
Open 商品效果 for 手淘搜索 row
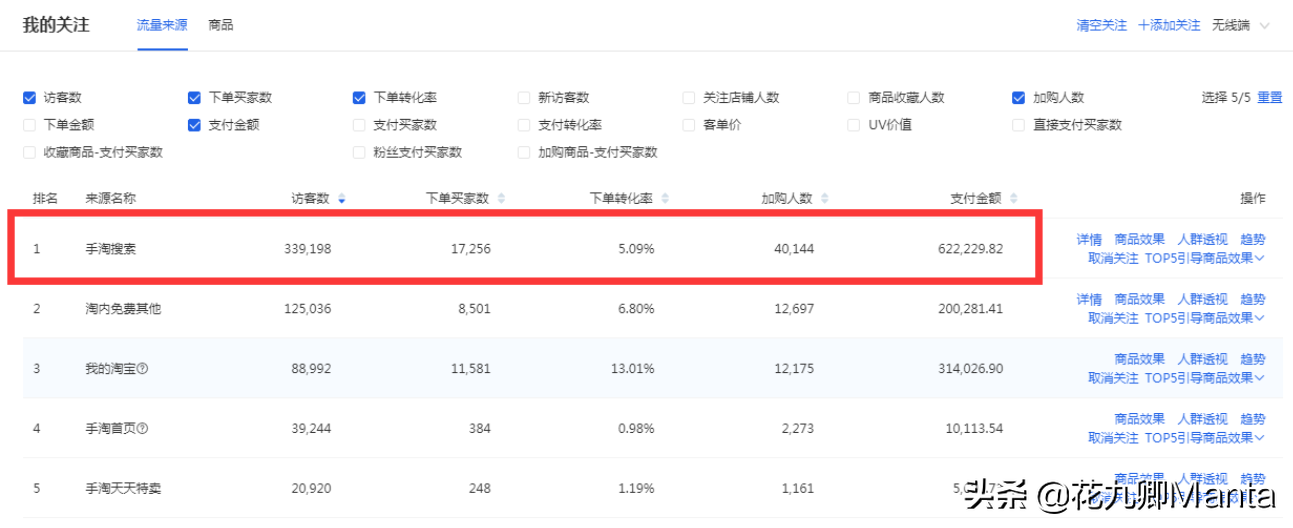(1140, 240)
